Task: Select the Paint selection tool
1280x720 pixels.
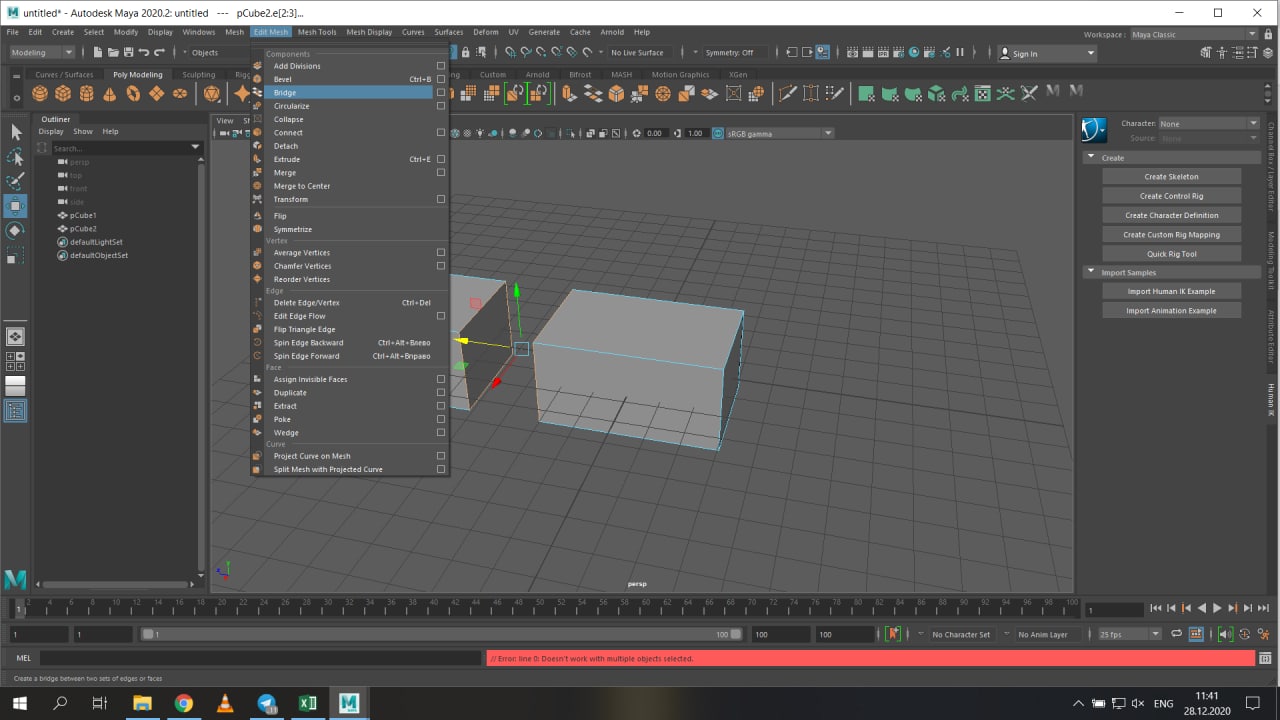Action: [15, 182]
